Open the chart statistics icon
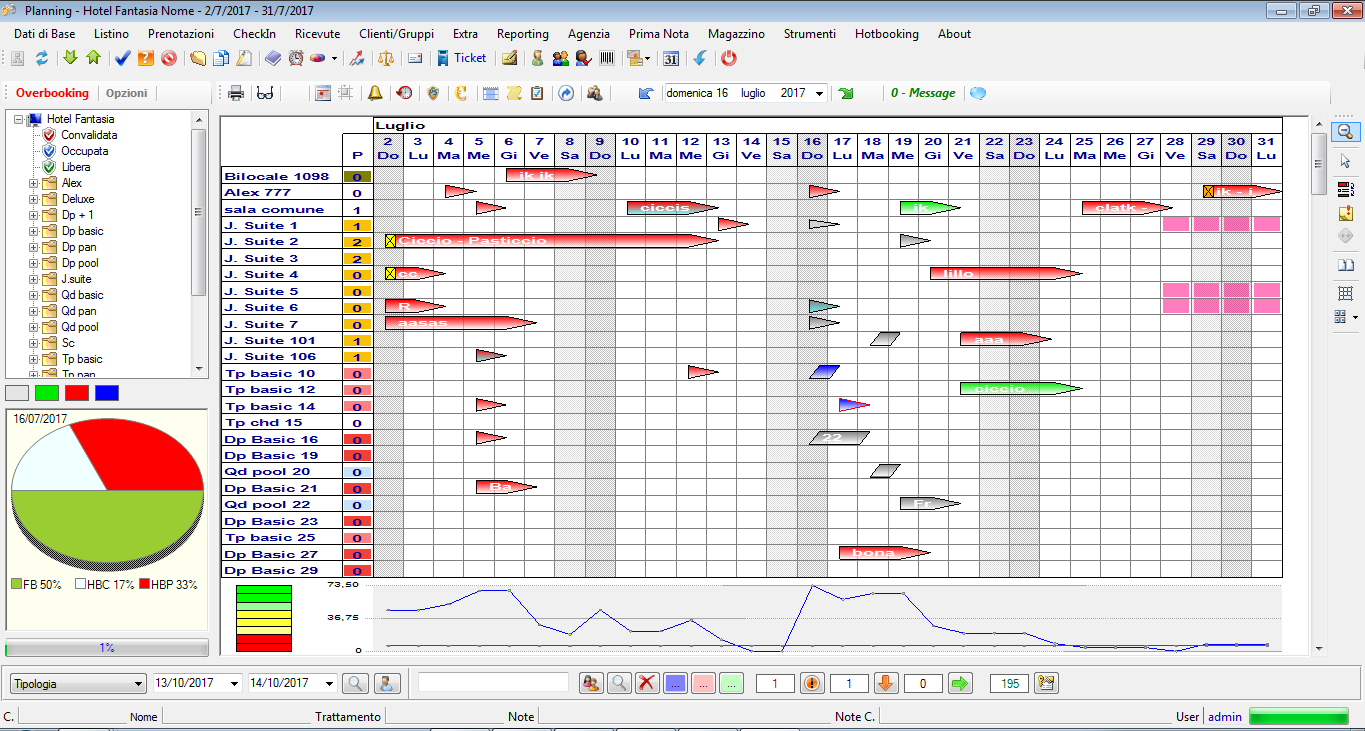Screen dimensions: 1365x731 pos(355,58)
